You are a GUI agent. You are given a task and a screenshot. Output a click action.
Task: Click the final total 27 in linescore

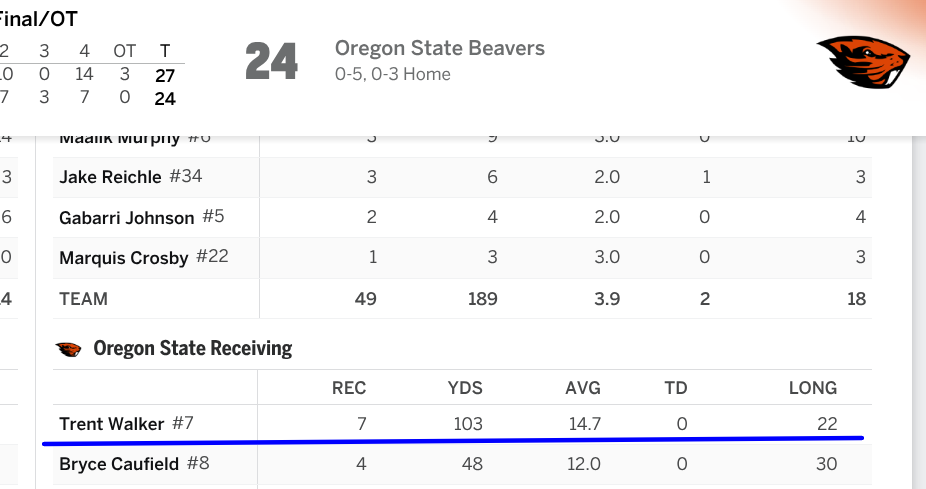tap(165, 74)
